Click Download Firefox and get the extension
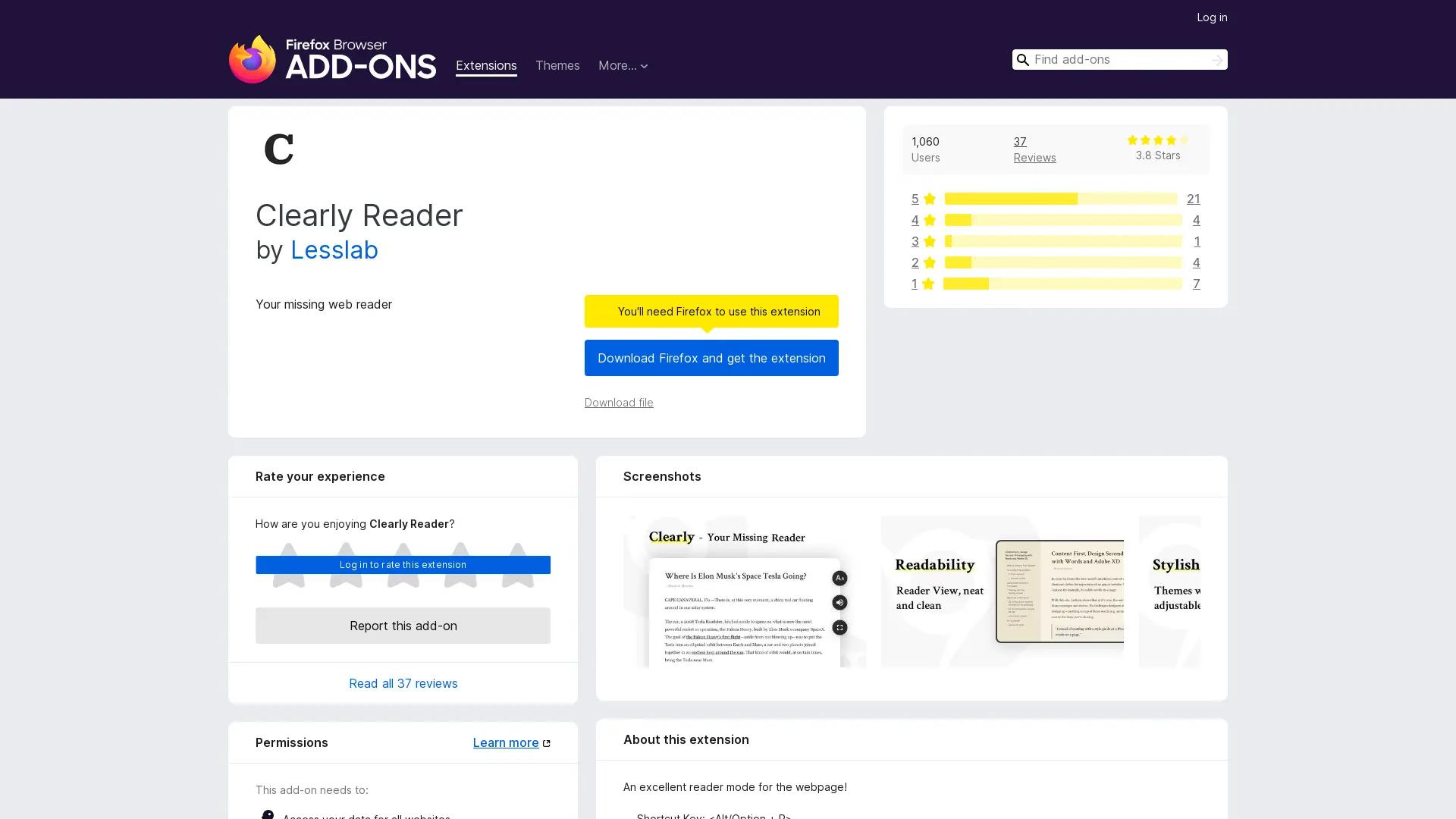This screenshot has height=819, width=1456. [x=711, y=358]
